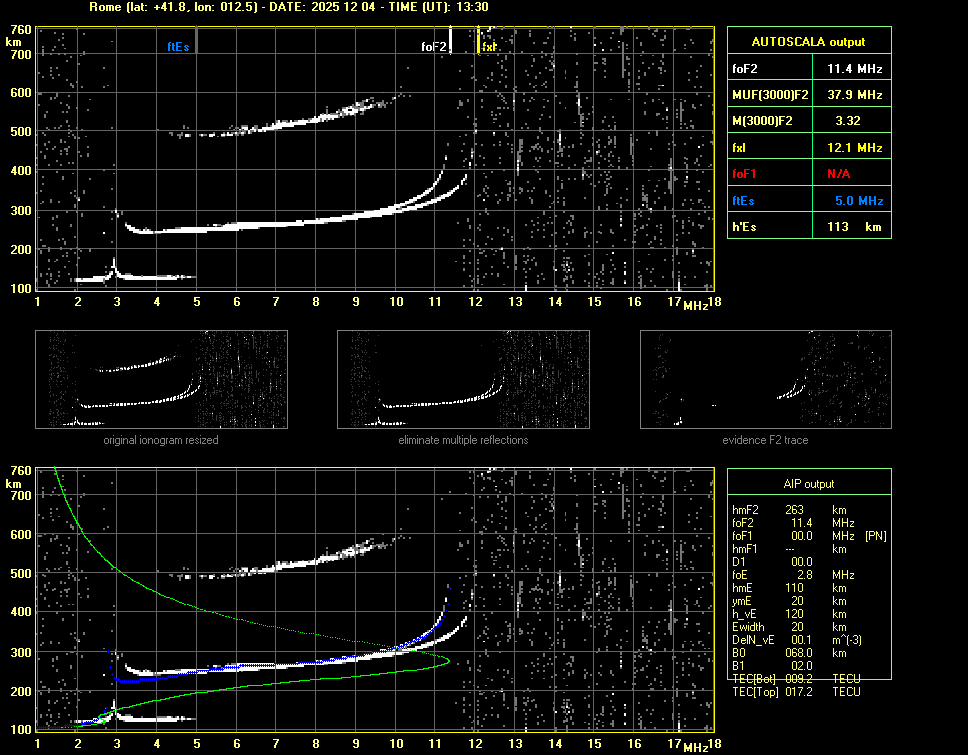Click the AIP output header
Viewport: 968px width, 755px height.
pos(808,483)
